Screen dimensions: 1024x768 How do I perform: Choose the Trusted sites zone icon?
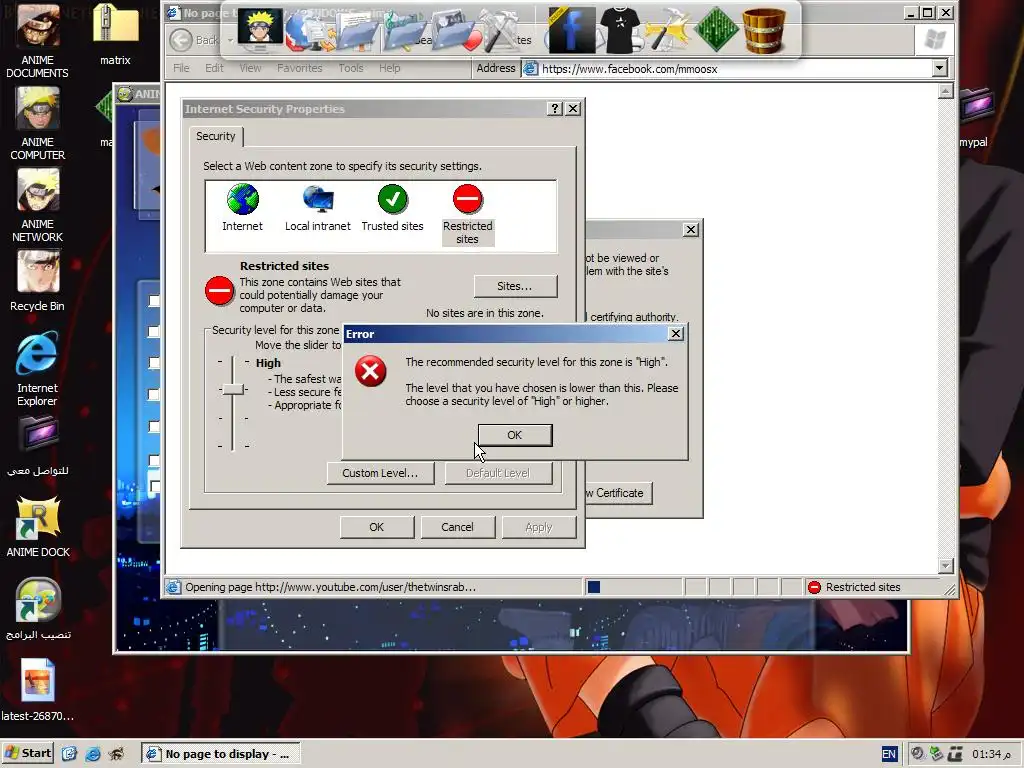392,208
